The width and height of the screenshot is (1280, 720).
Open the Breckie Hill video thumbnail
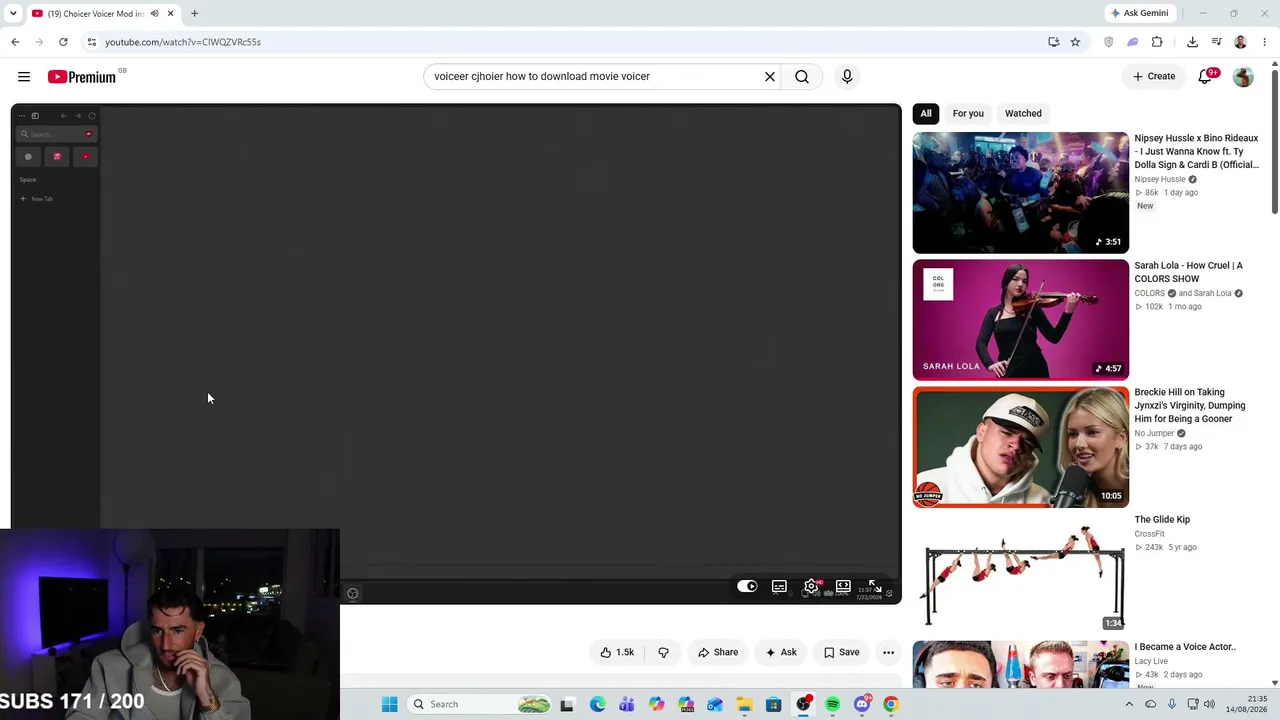(1021, 447)
